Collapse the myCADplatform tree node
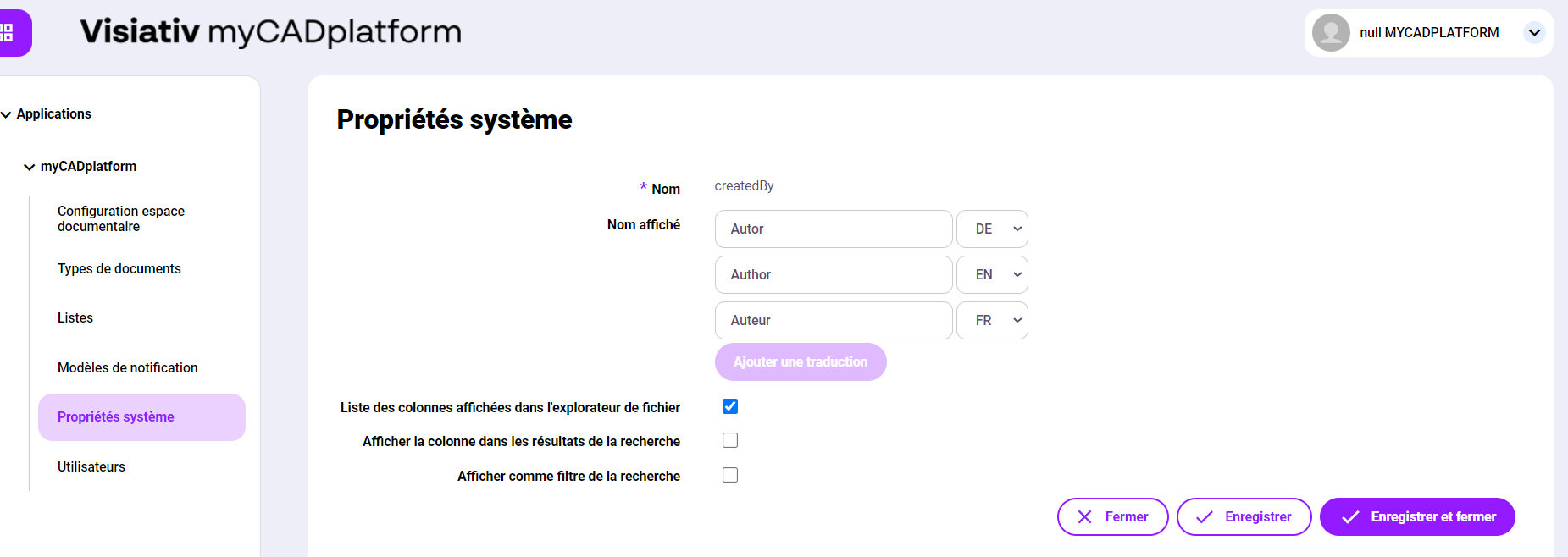This screenshot has height=557, width=1568. (x=30, y=167)
